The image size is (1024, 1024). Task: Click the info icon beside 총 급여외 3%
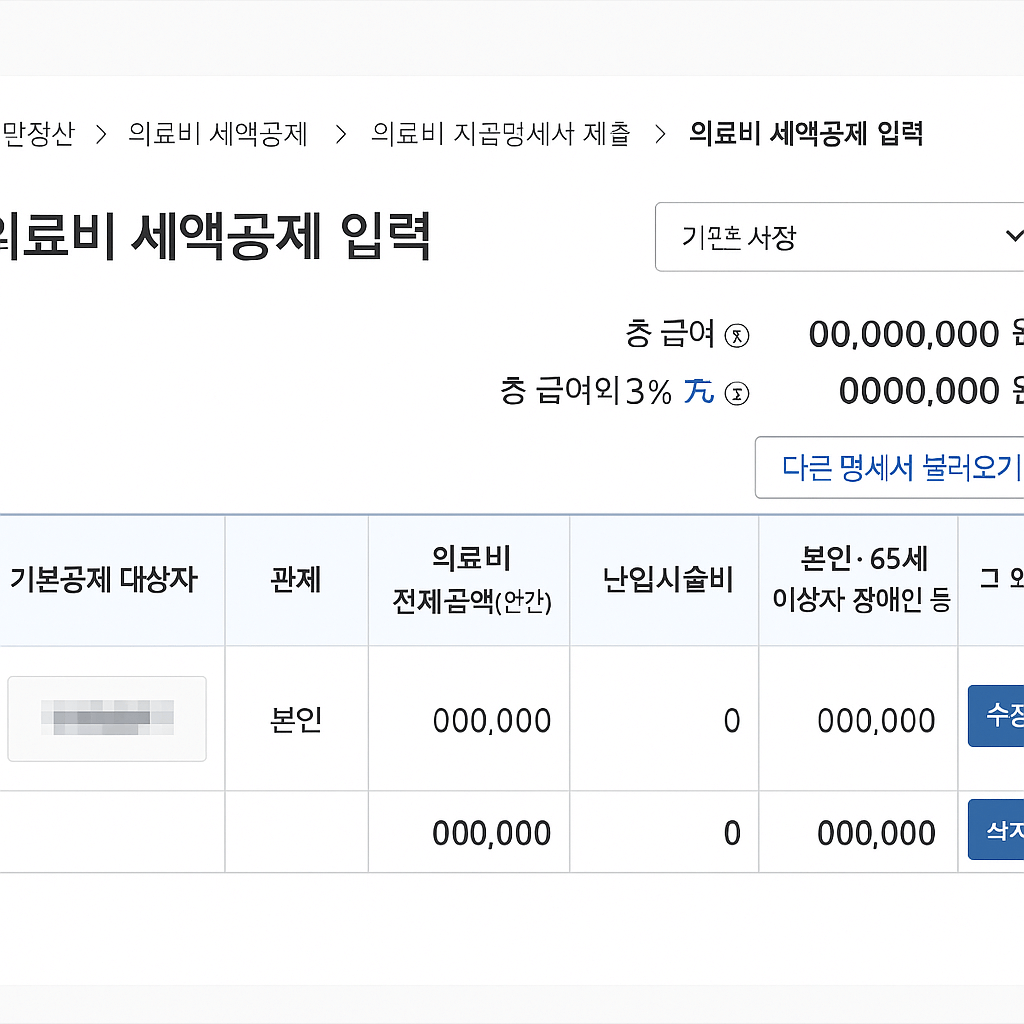point(736,393)
